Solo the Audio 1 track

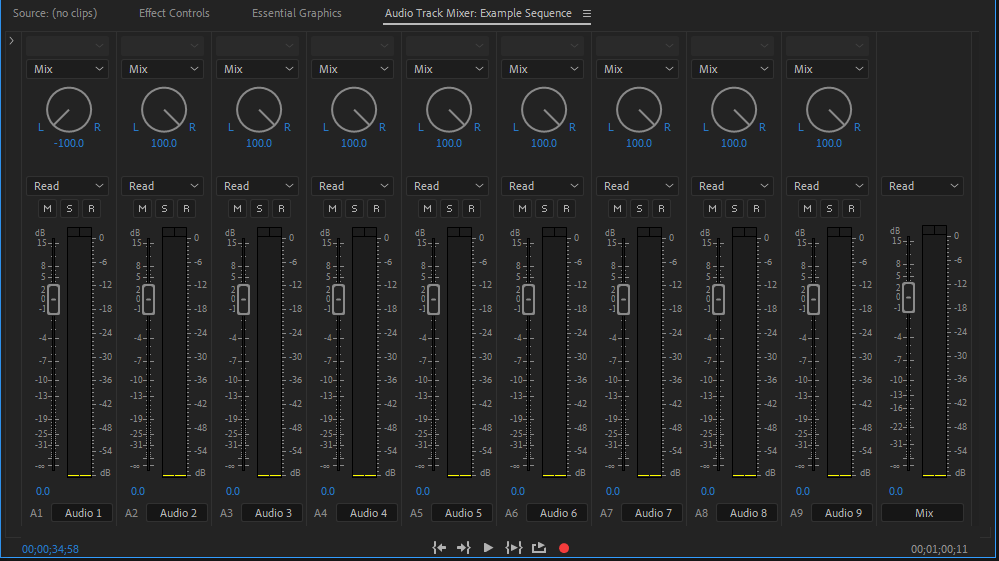pos(69,208)
